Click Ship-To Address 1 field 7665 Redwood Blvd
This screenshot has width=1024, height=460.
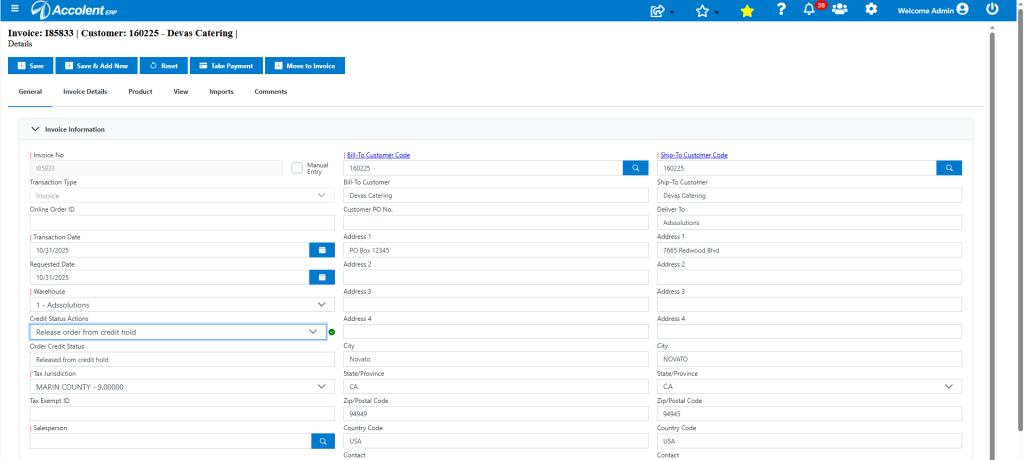coord(809,250)
